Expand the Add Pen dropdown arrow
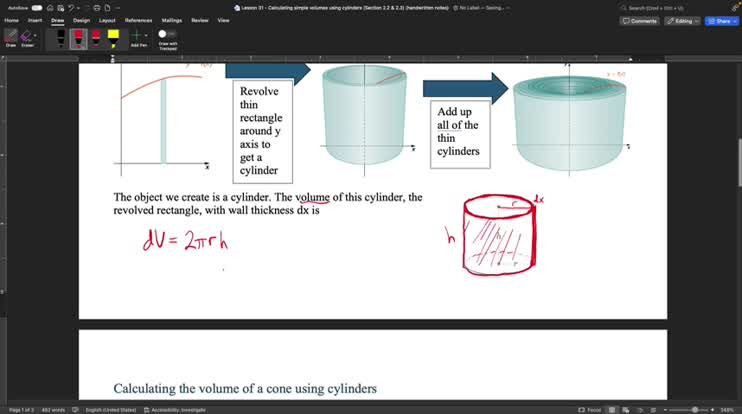The image size is (742, 414). click(146, 35)
